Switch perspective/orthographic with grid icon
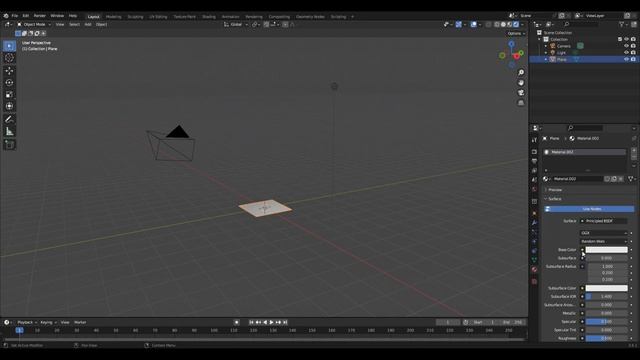Image resolution: width=640 pixels, height=360 pixels. point(521,103)
